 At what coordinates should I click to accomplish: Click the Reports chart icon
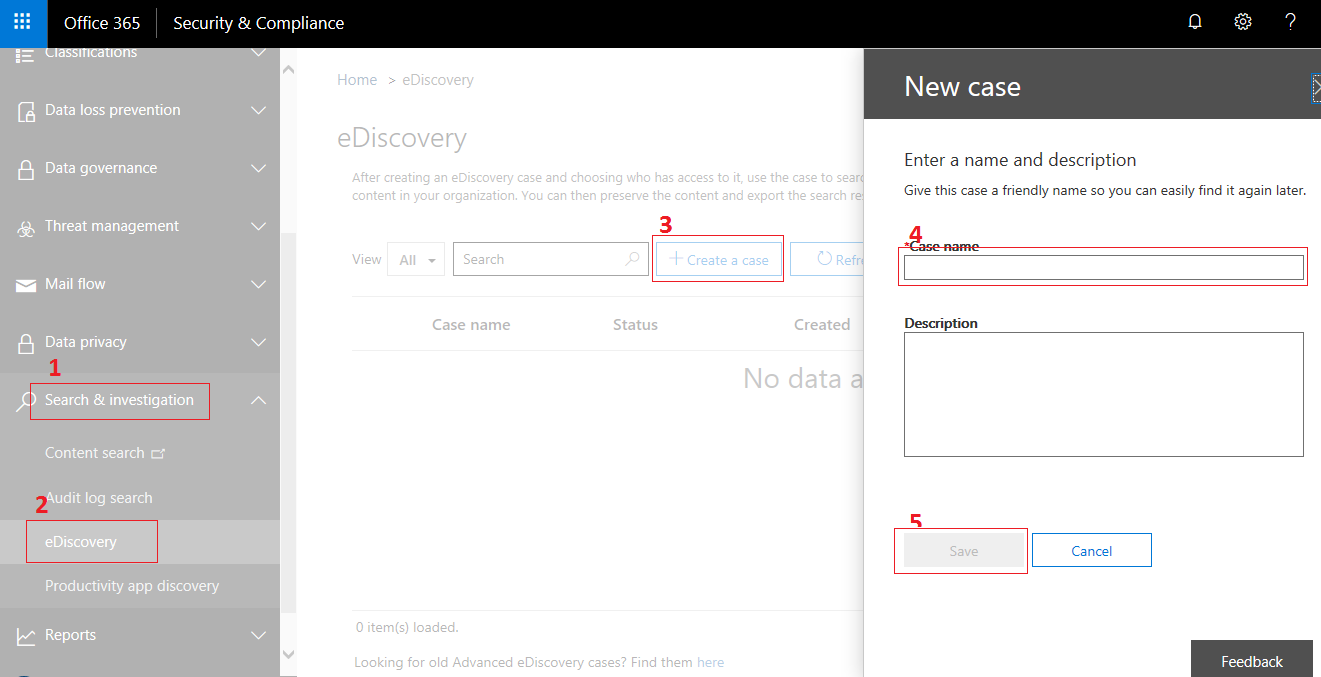(26, 635)
